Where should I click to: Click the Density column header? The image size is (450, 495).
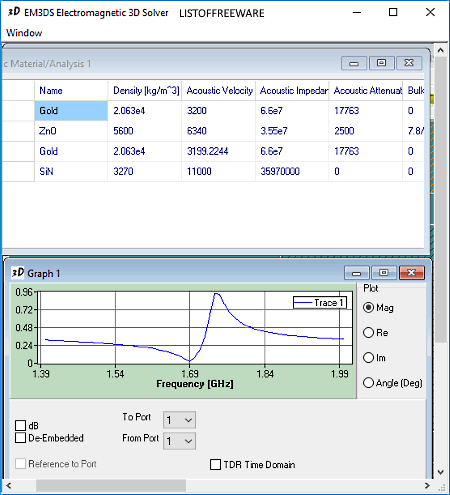(145, 90)
